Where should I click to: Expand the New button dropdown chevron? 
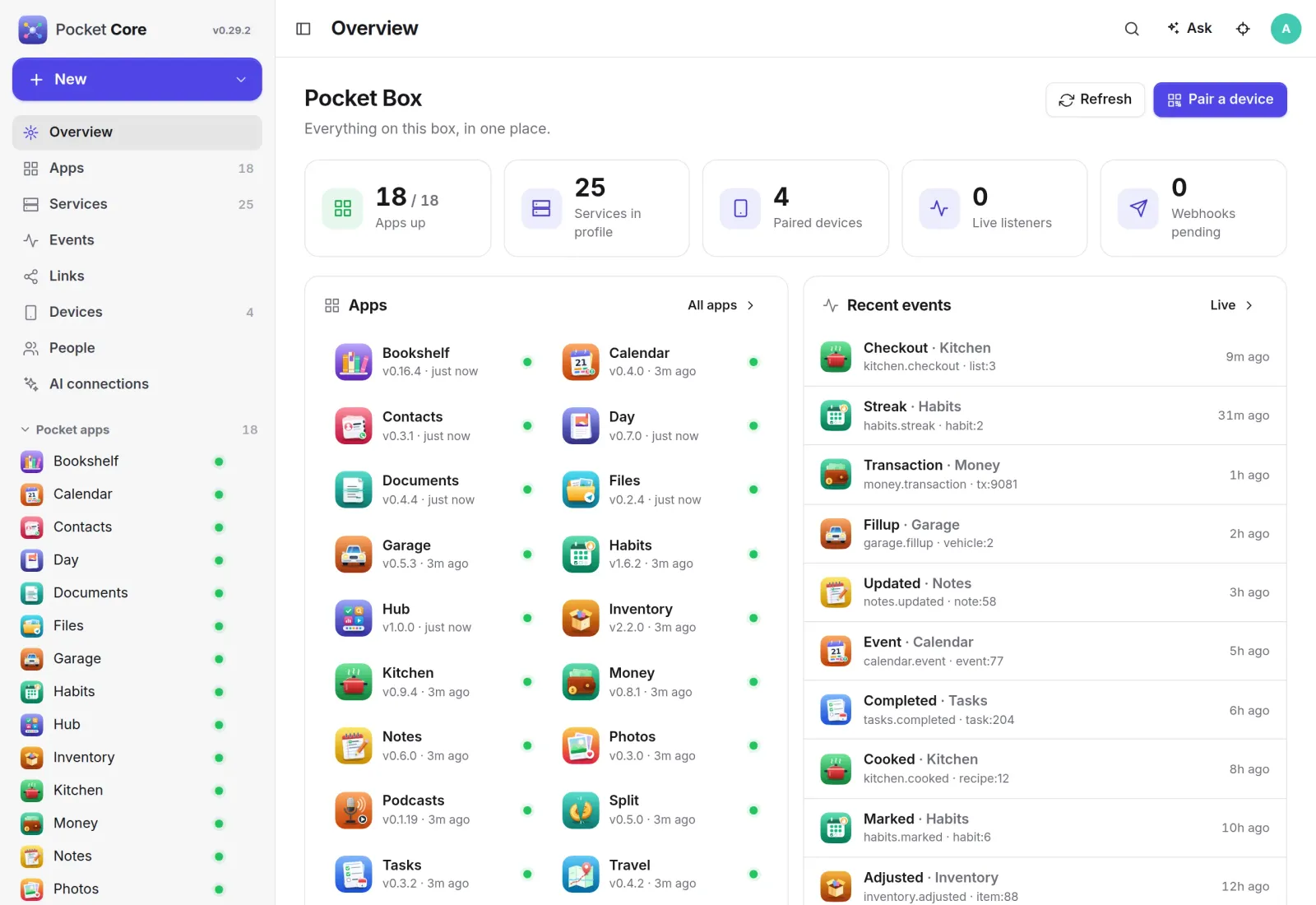pos(241,80)
